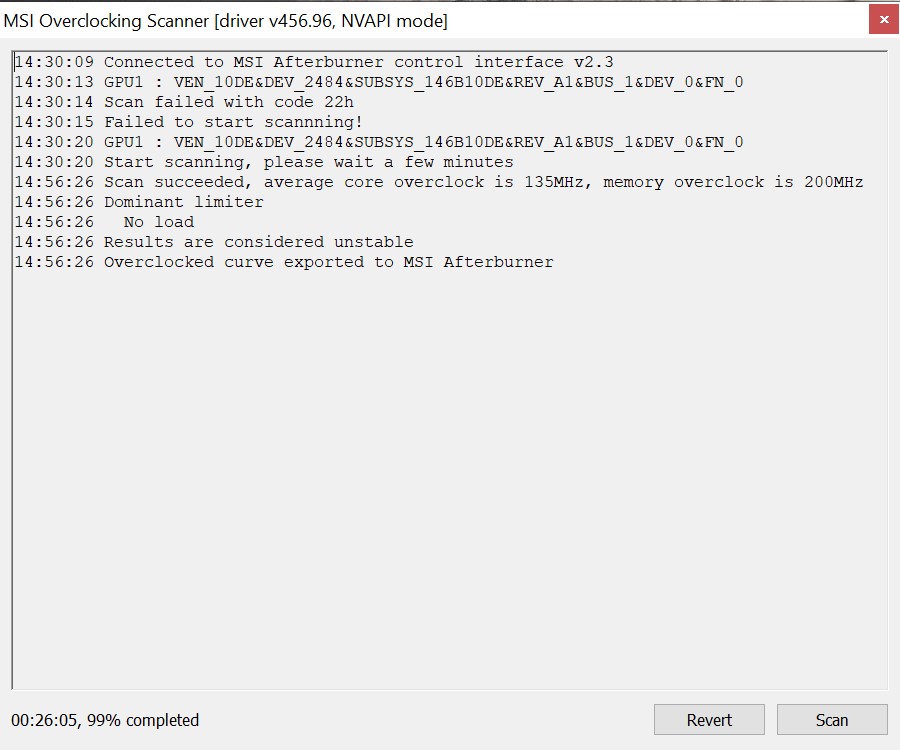Close the MSI Overclocking Scanner window
900x750 pixels.
coord(883,20)
